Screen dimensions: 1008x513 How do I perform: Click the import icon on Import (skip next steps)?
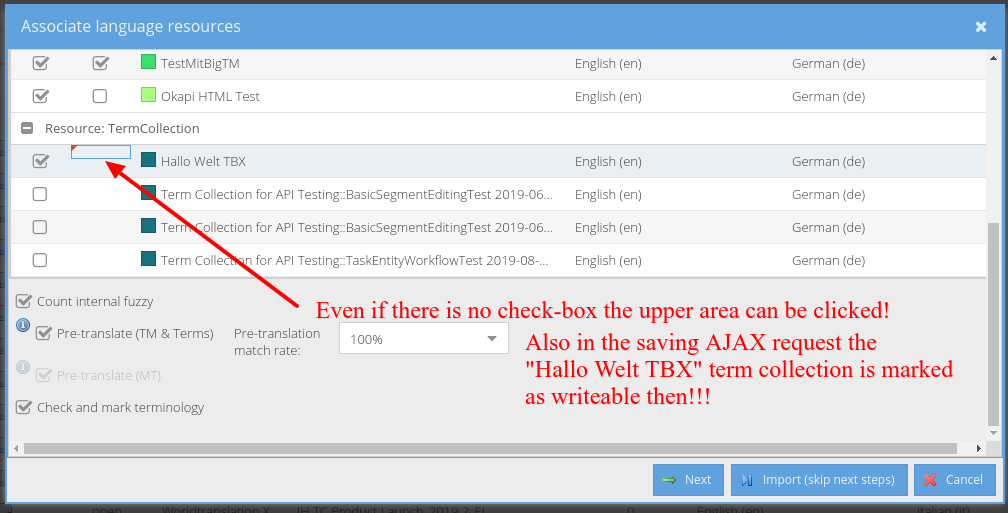coord(747,480)
